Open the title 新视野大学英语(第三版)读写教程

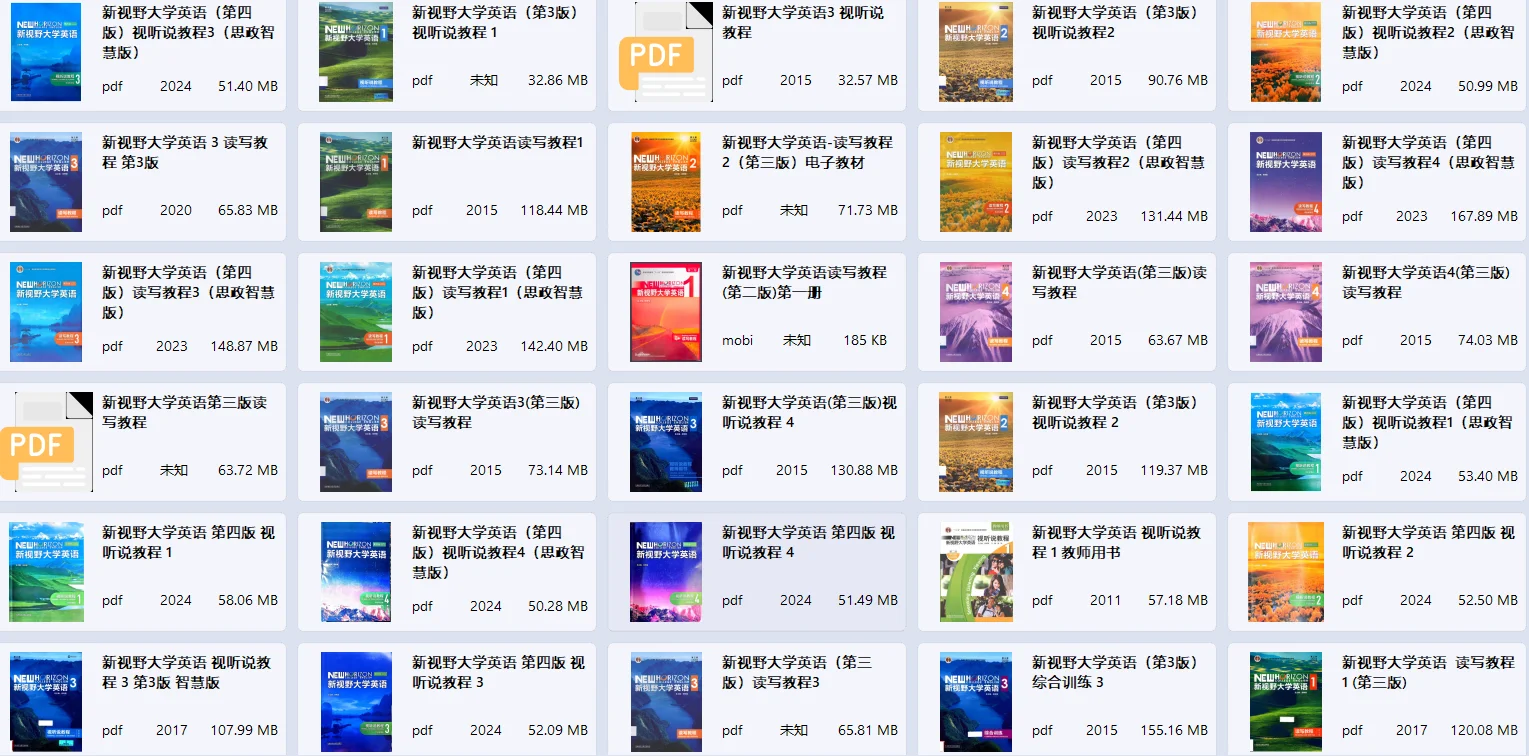(1119, 282)
